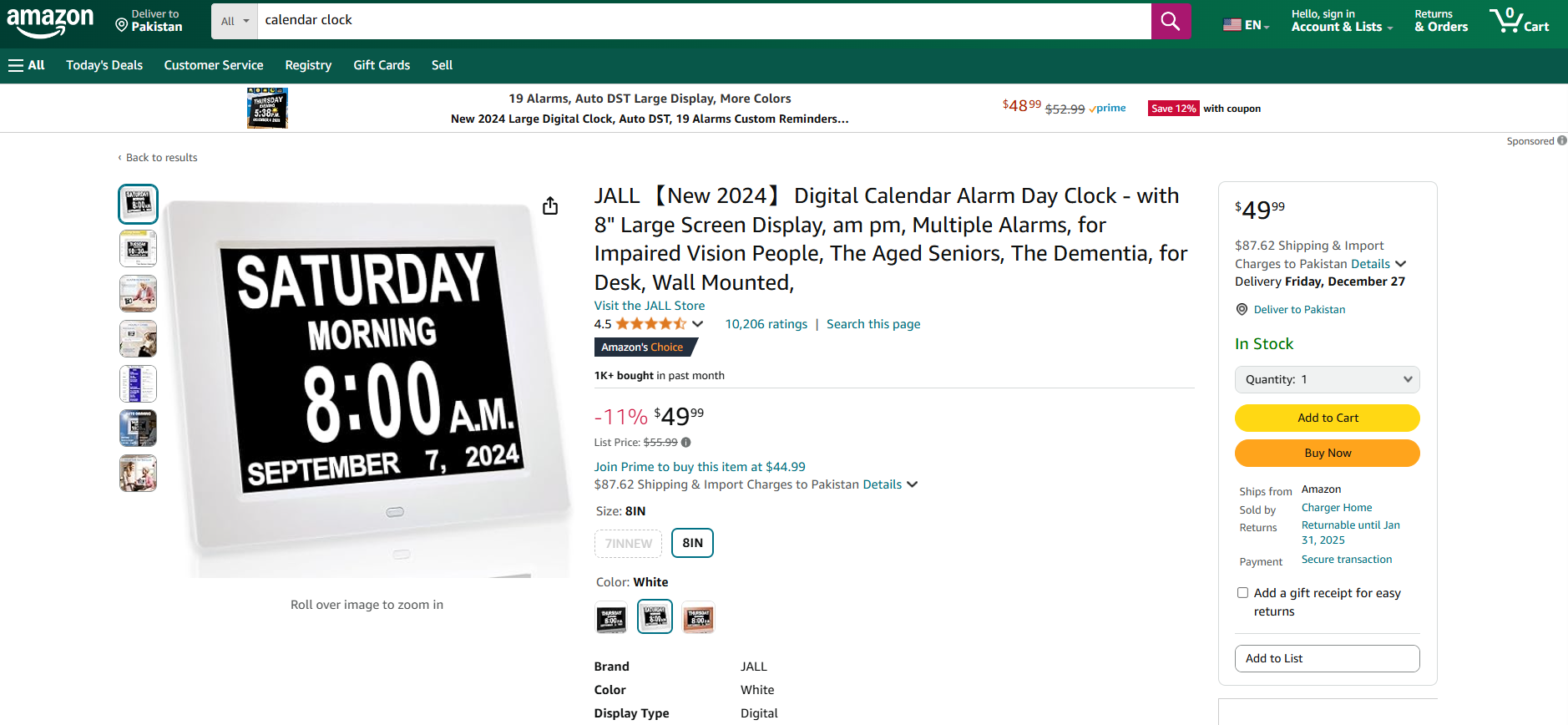Expand buy box shipping Details chevron

(x=1400, y=264)
